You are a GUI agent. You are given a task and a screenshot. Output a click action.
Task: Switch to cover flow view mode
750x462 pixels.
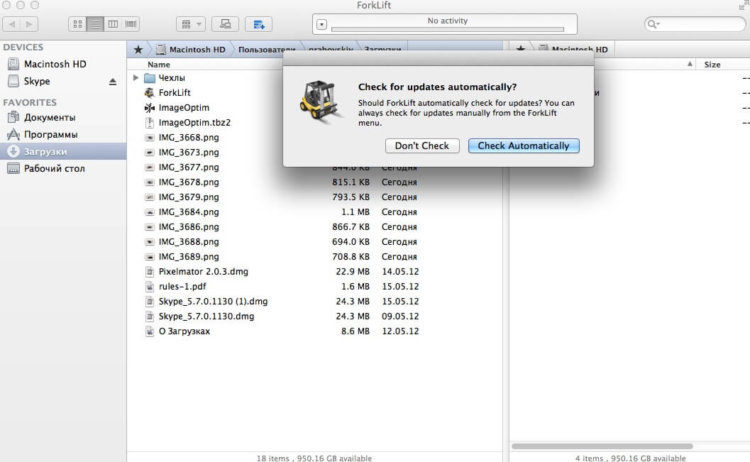[131, 24]
